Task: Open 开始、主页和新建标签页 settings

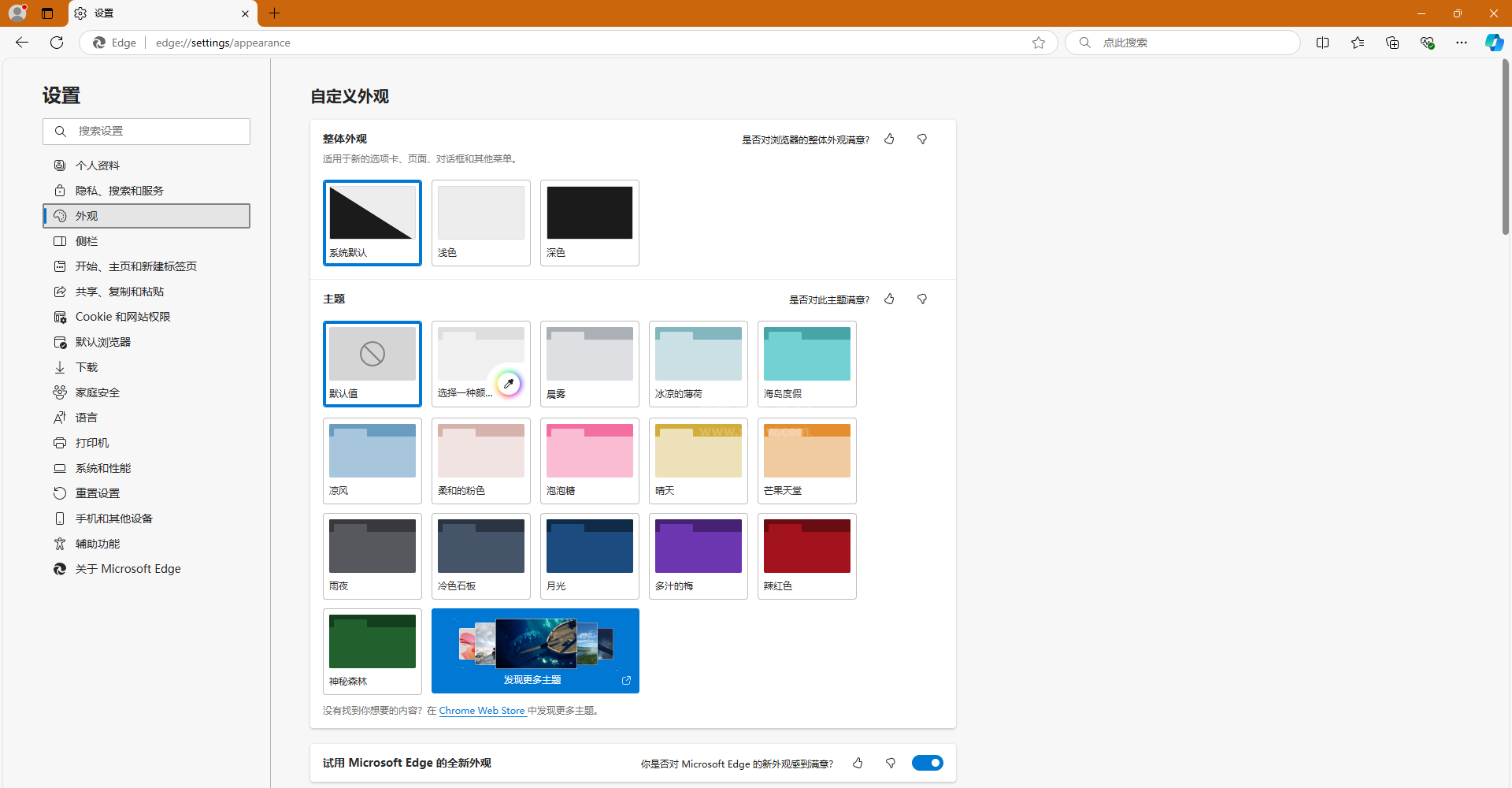Action: click(146, 266)
